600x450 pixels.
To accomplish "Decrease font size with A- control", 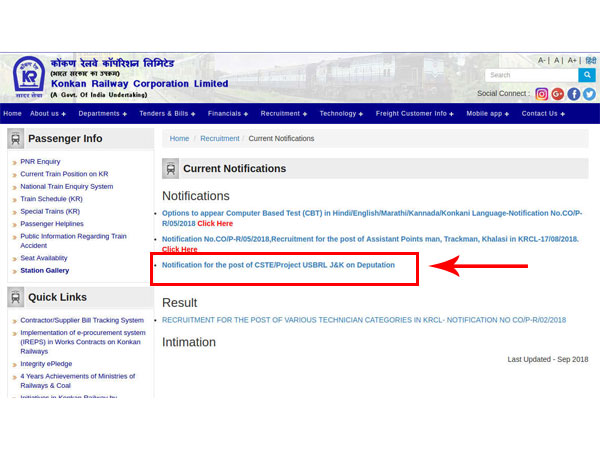I will point(541,60).
